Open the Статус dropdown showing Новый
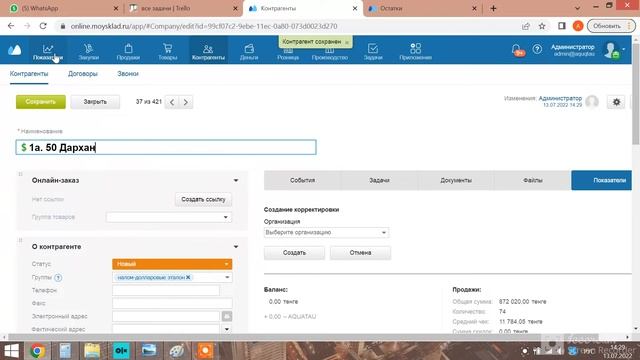 (x=172, y=264)
